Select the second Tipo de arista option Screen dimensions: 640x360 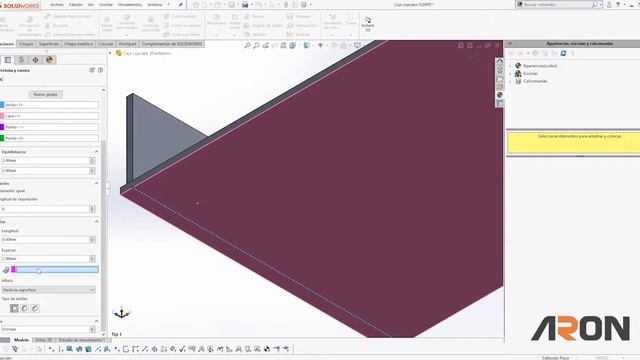pyautogui.click(x=24, y=308)
